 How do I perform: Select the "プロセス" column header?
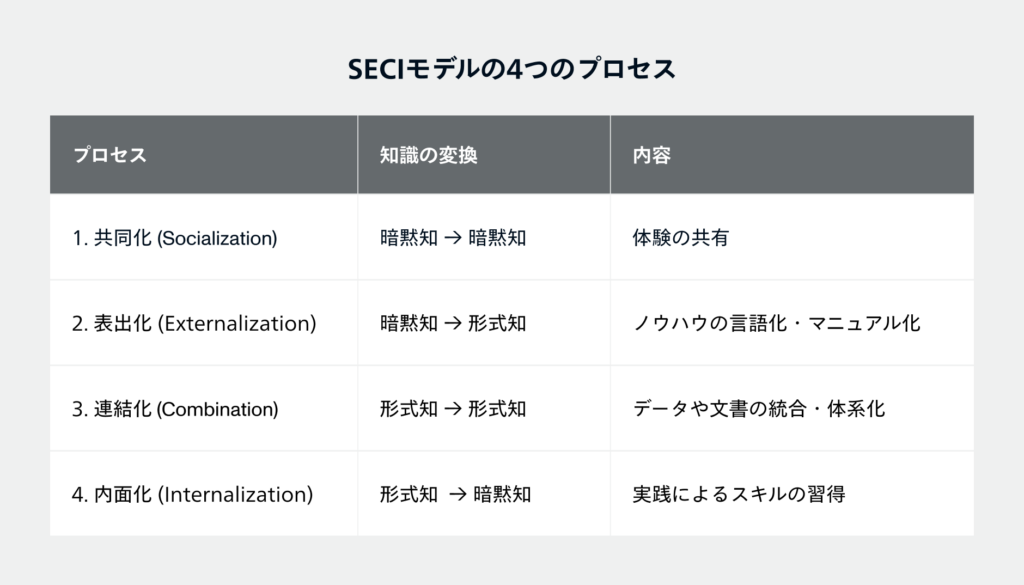(110, 156)
